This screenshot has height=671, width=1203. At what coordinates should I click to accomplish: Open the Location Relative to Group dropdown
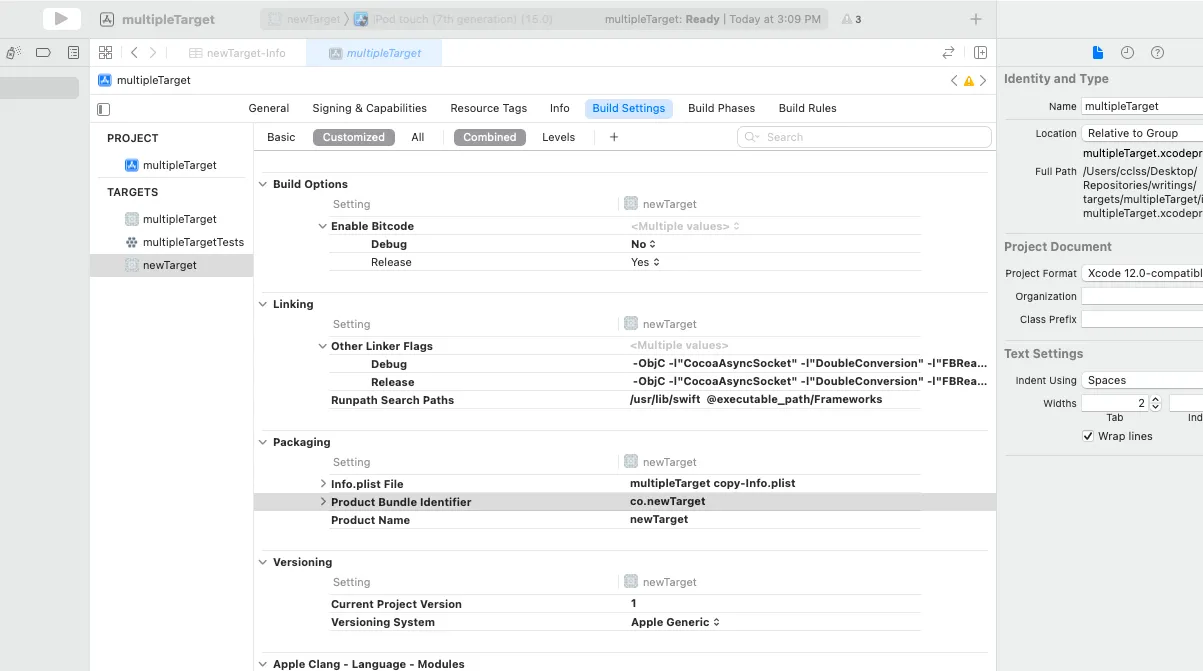(1142, 133)
